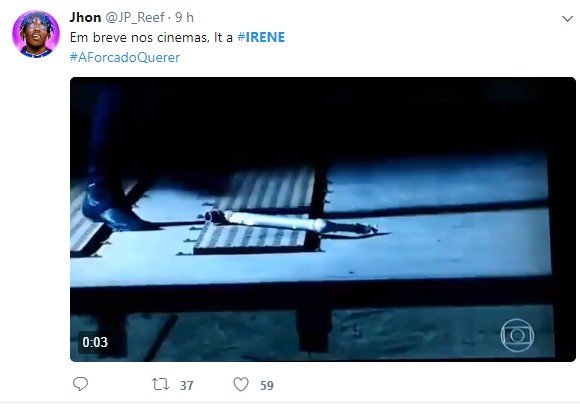
Task: Click the like count 59
Action: [267, 386]
